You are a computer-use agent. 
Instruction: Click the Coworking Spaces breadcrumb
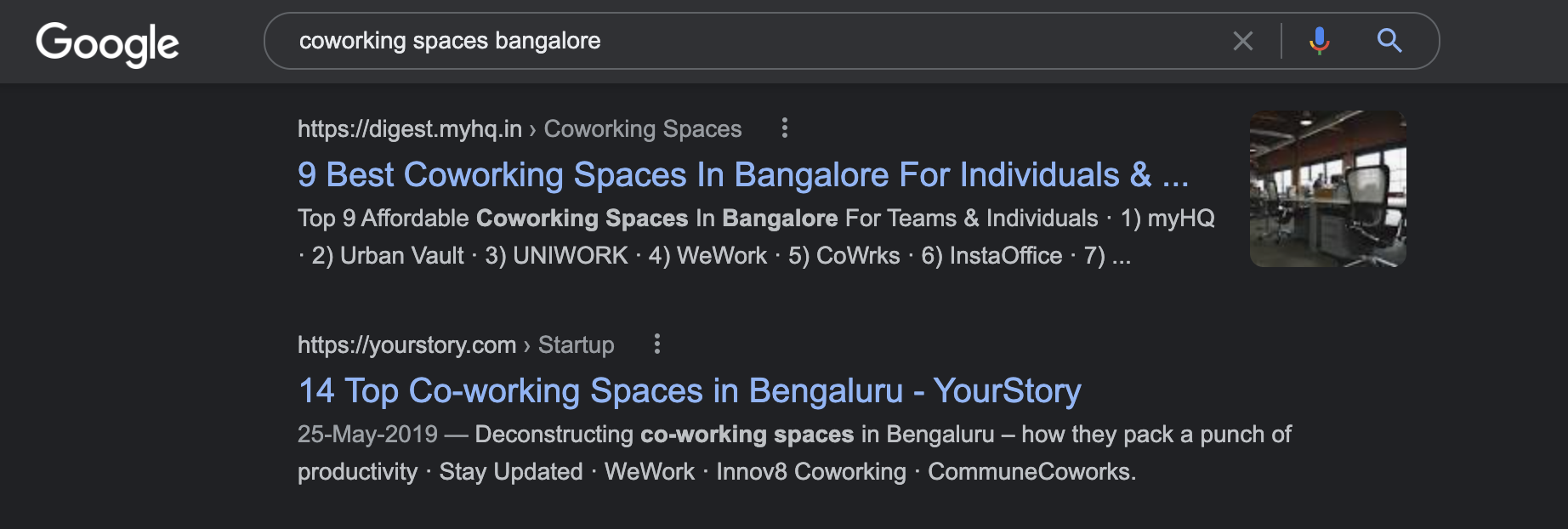(x=643, y=128)
